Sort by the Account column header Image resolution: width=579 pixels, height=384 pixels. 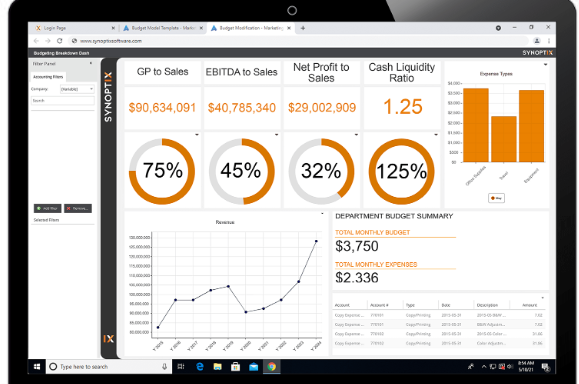[x=342, y=305]
